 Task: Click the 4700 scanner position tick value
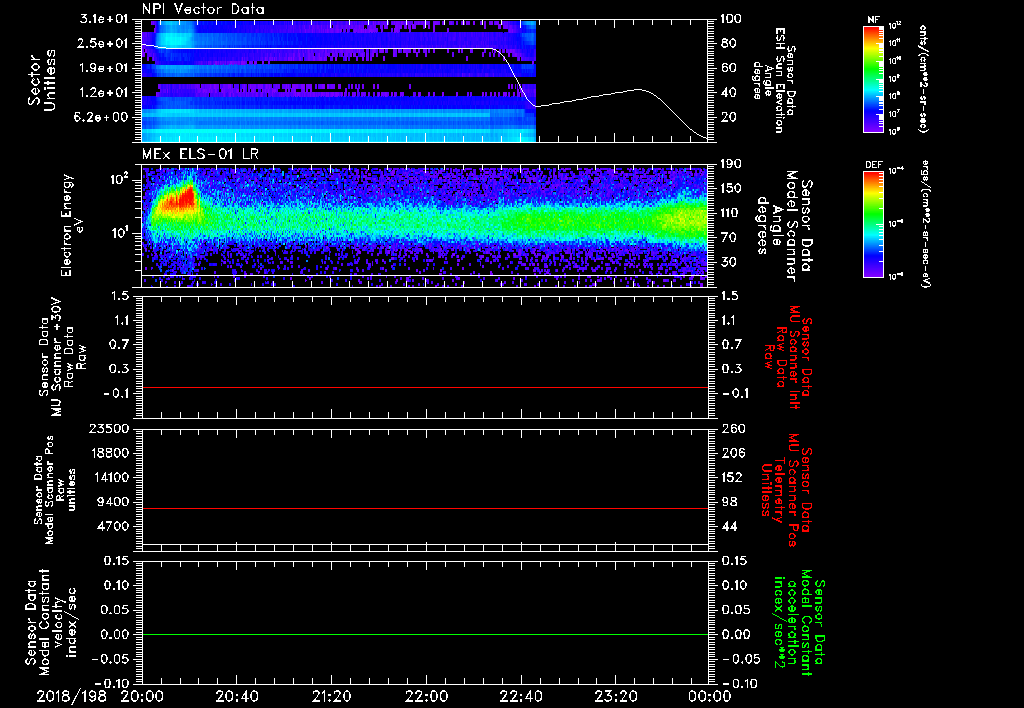tap(114, 526)
